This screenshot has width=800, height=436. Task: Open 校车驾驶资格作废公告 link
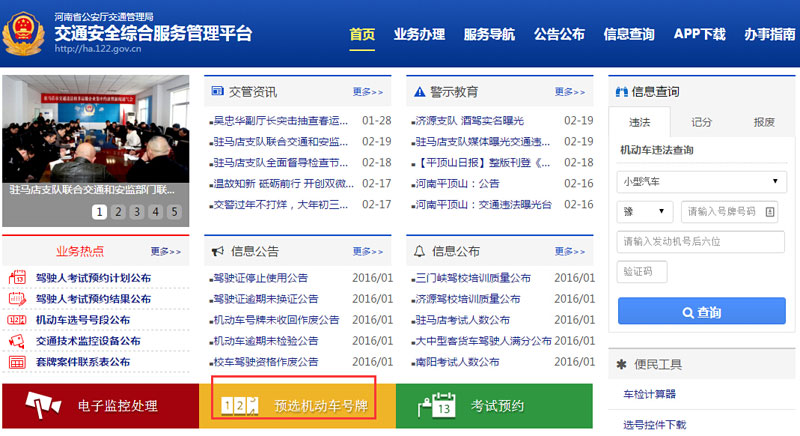coord(265,362)
